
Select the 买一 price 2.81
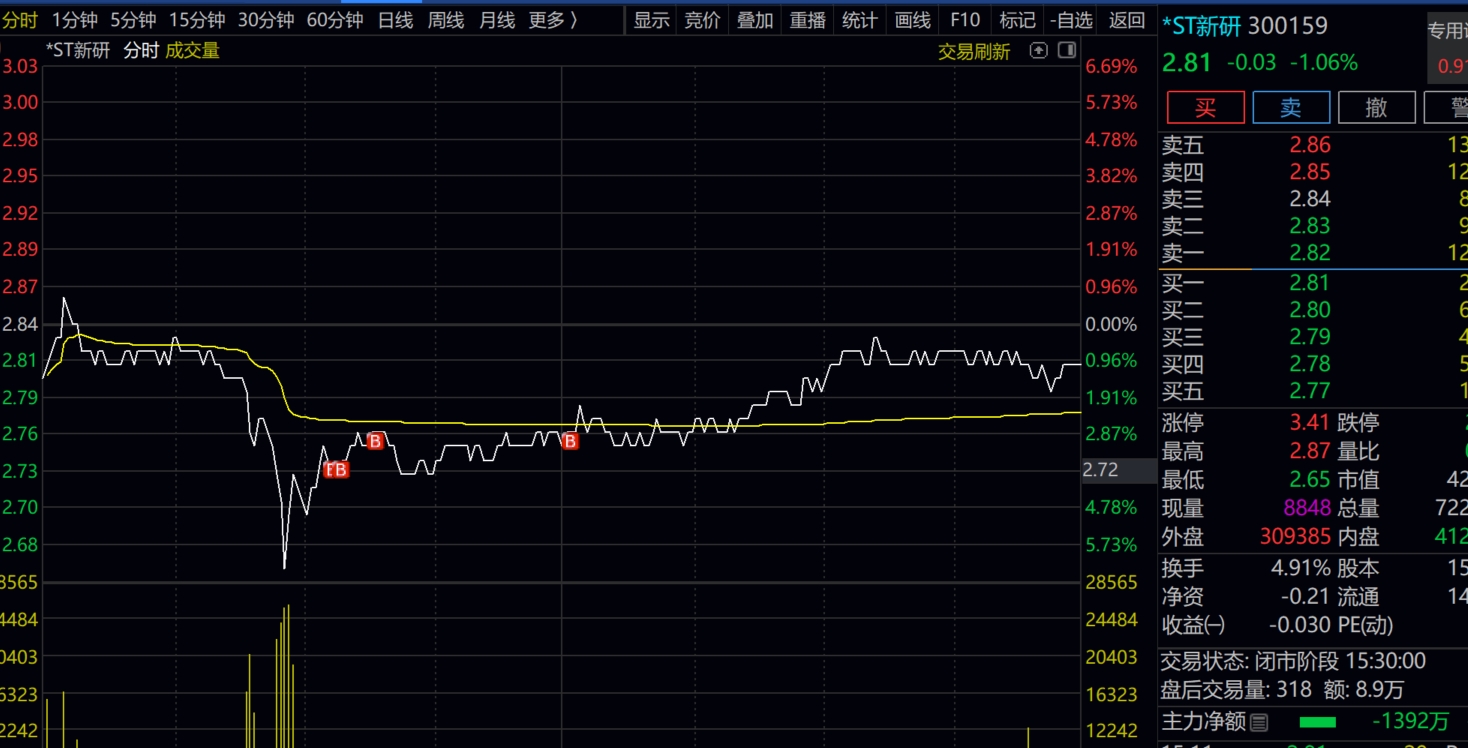1310,283
